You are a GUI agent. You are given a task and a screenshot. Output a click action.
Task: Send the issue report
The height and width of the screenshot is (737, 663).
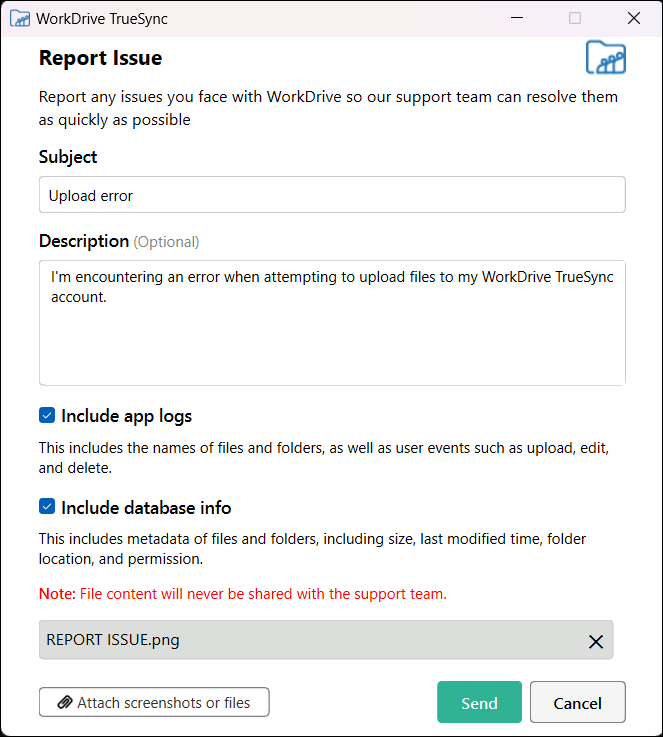coord(479,702)
